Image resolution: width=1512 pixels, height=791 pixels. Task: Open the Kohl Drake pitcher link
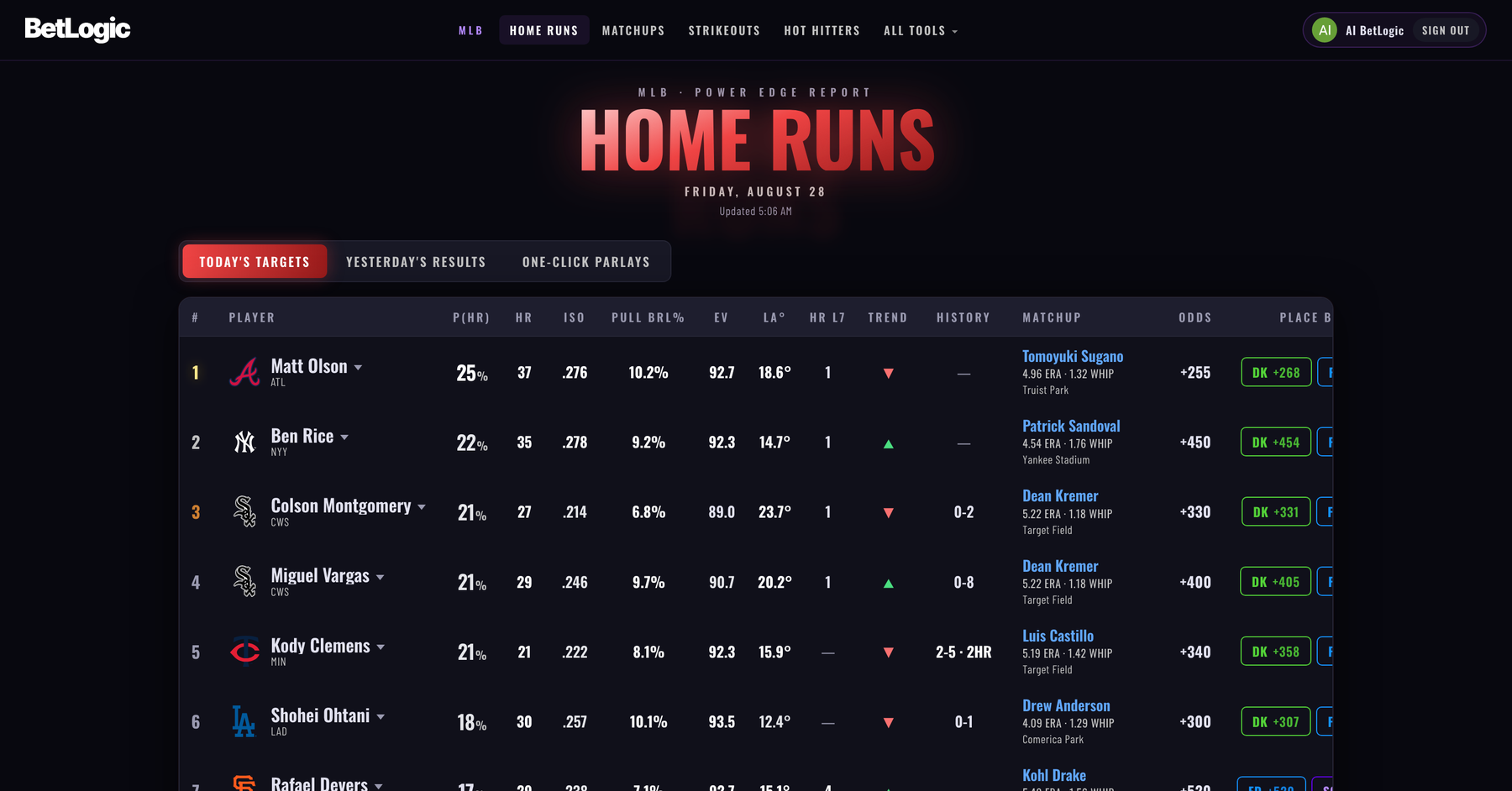click(1054, 775)
